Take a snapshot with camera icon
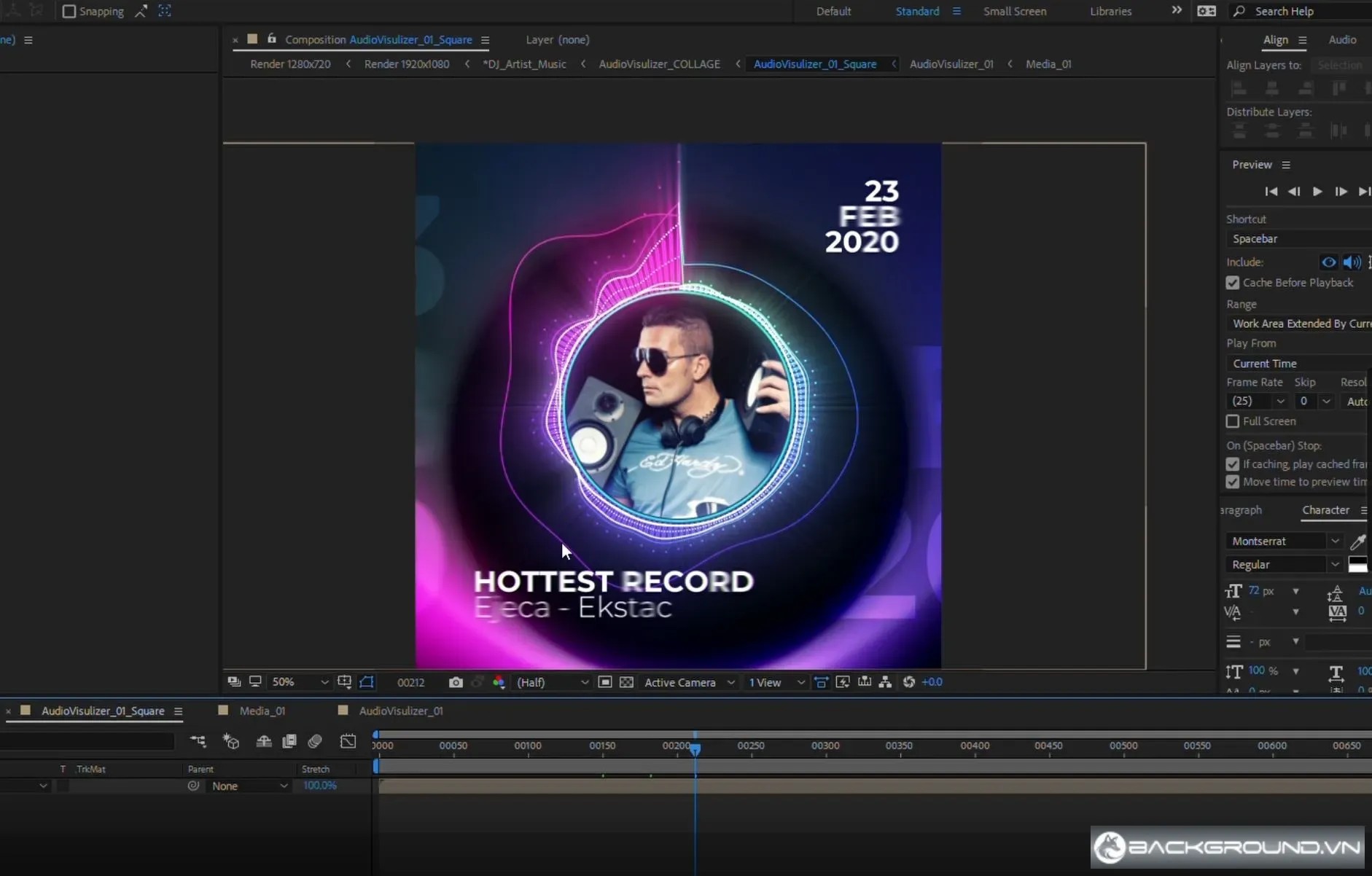This screenshot has height=876, width=1372. coord(456,682)
